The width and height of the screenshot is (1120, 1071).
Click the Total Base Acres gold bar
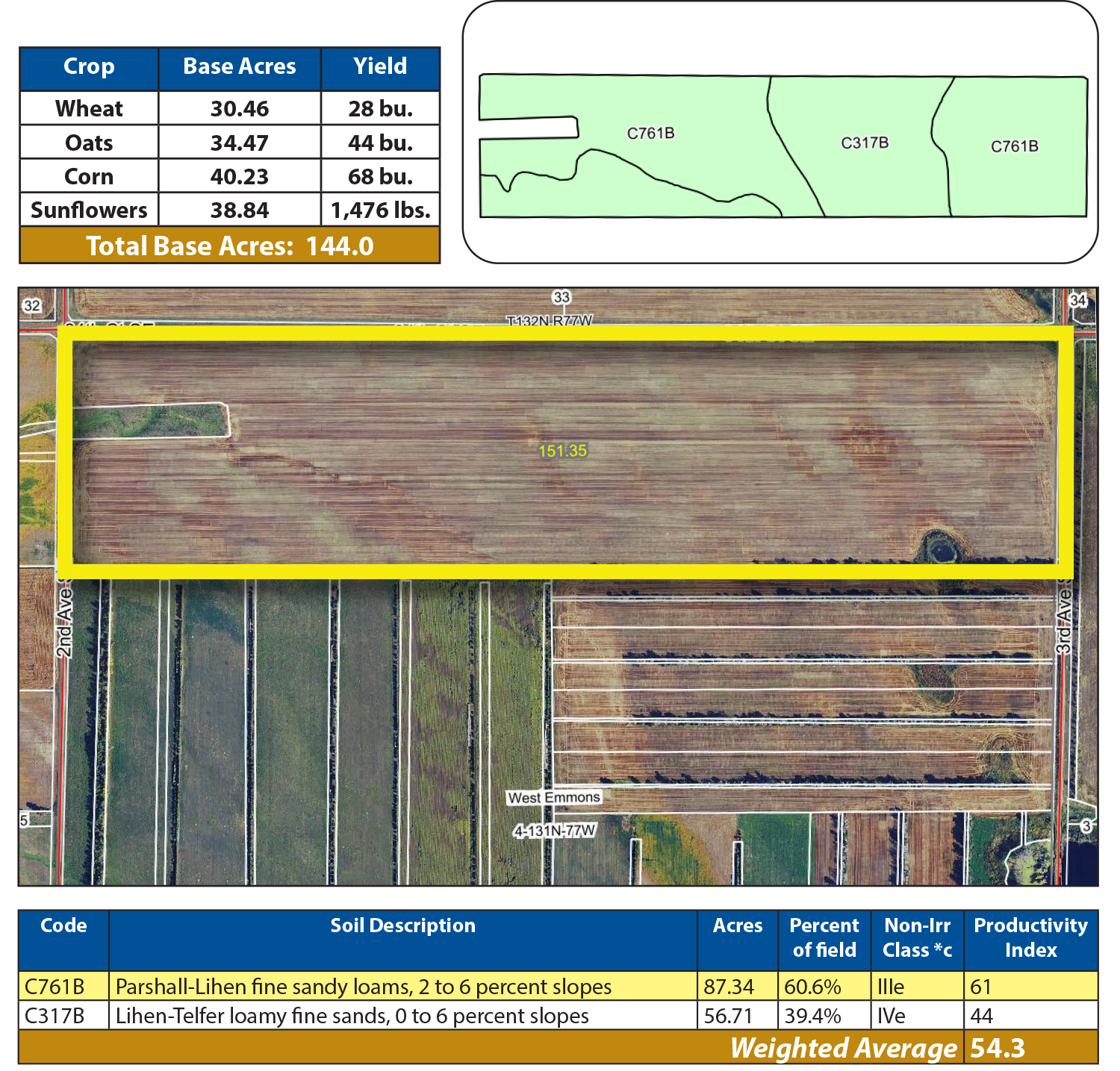click(229, 246)
